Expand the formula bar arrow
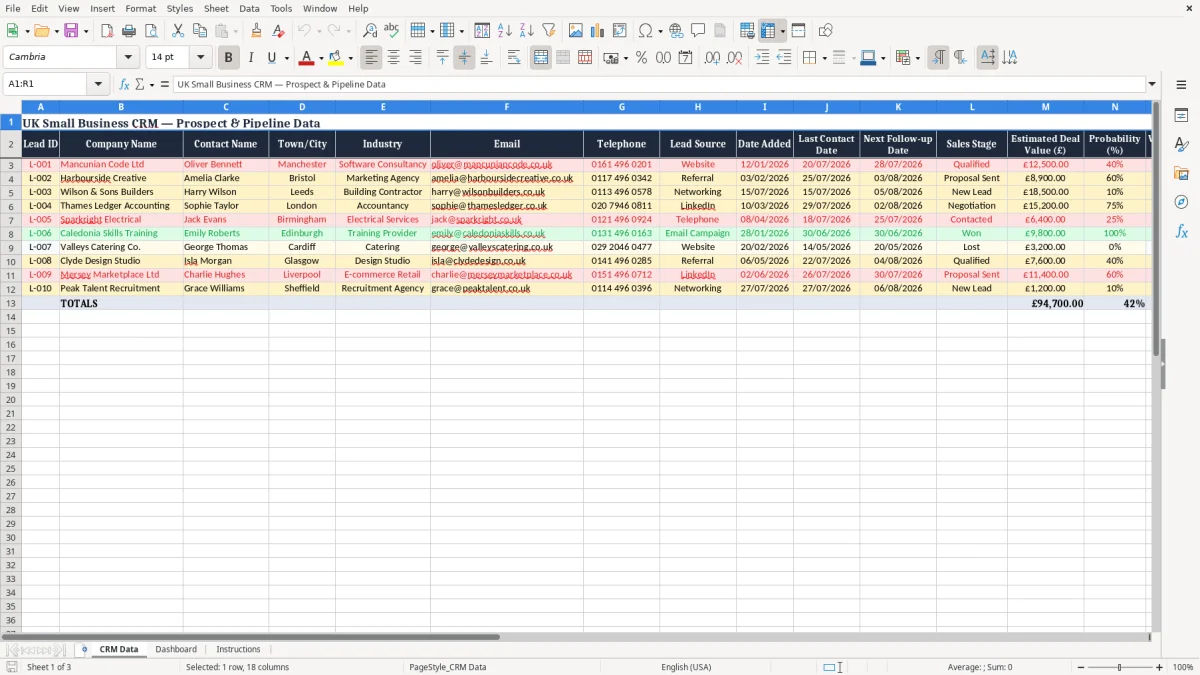Screen dimensions: 1200x675 pyautogui.click(x=1152, y=84)
